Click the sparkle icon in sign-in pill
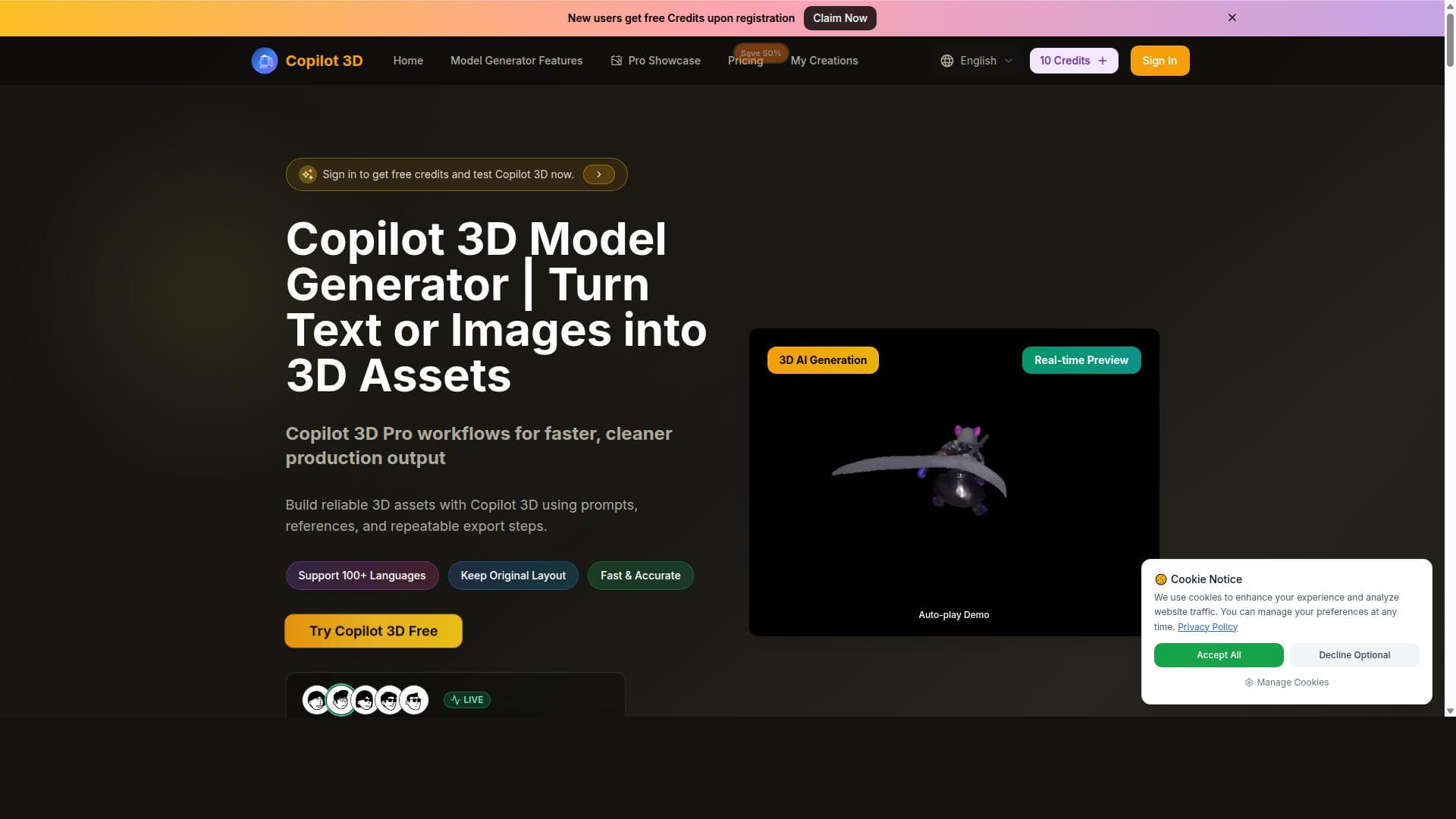The height and width of the screenshot is (819, 1456). pos(307,174)
